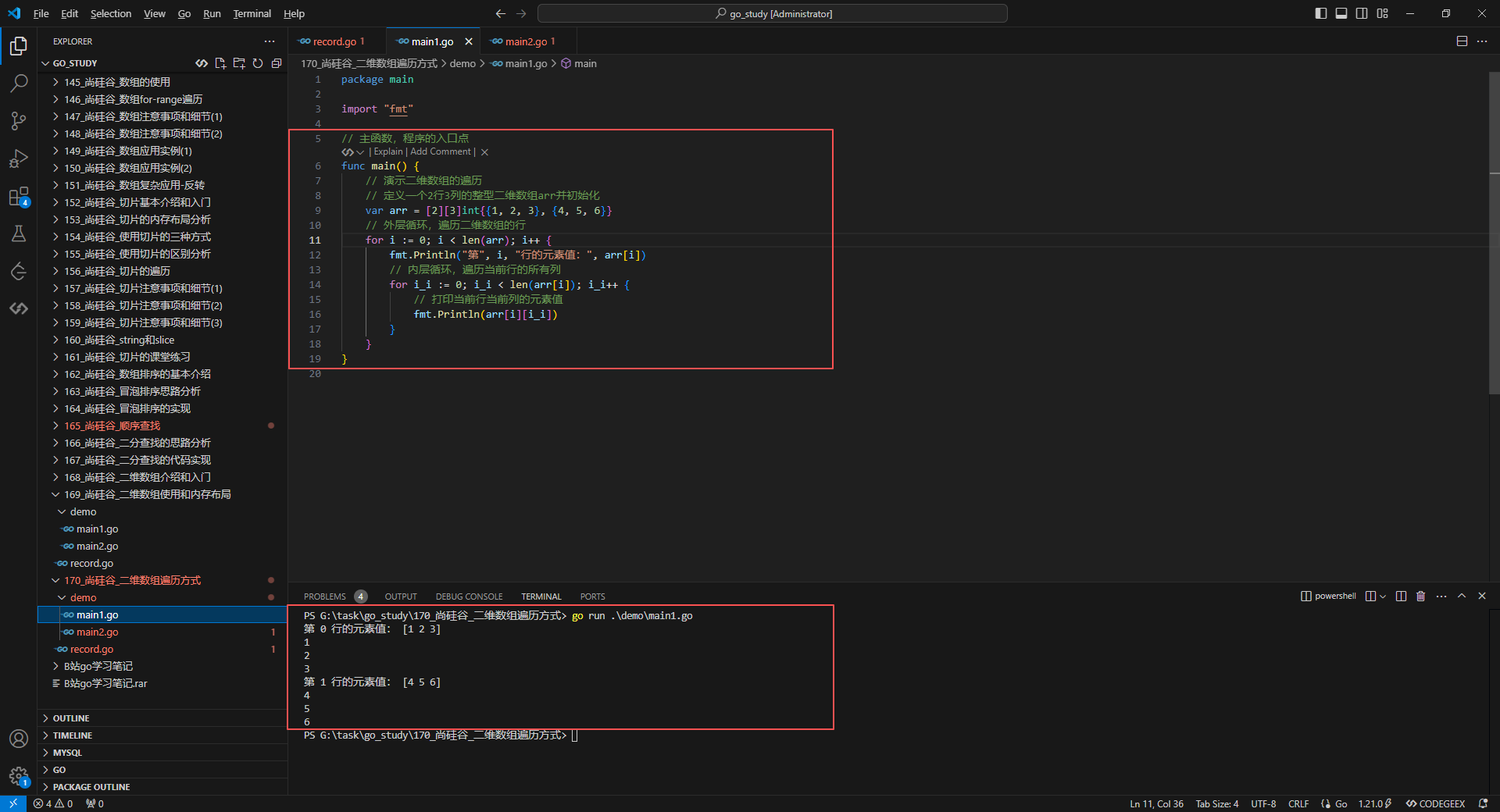
Task: Open the Extensions view
Action: coord(19,196)
